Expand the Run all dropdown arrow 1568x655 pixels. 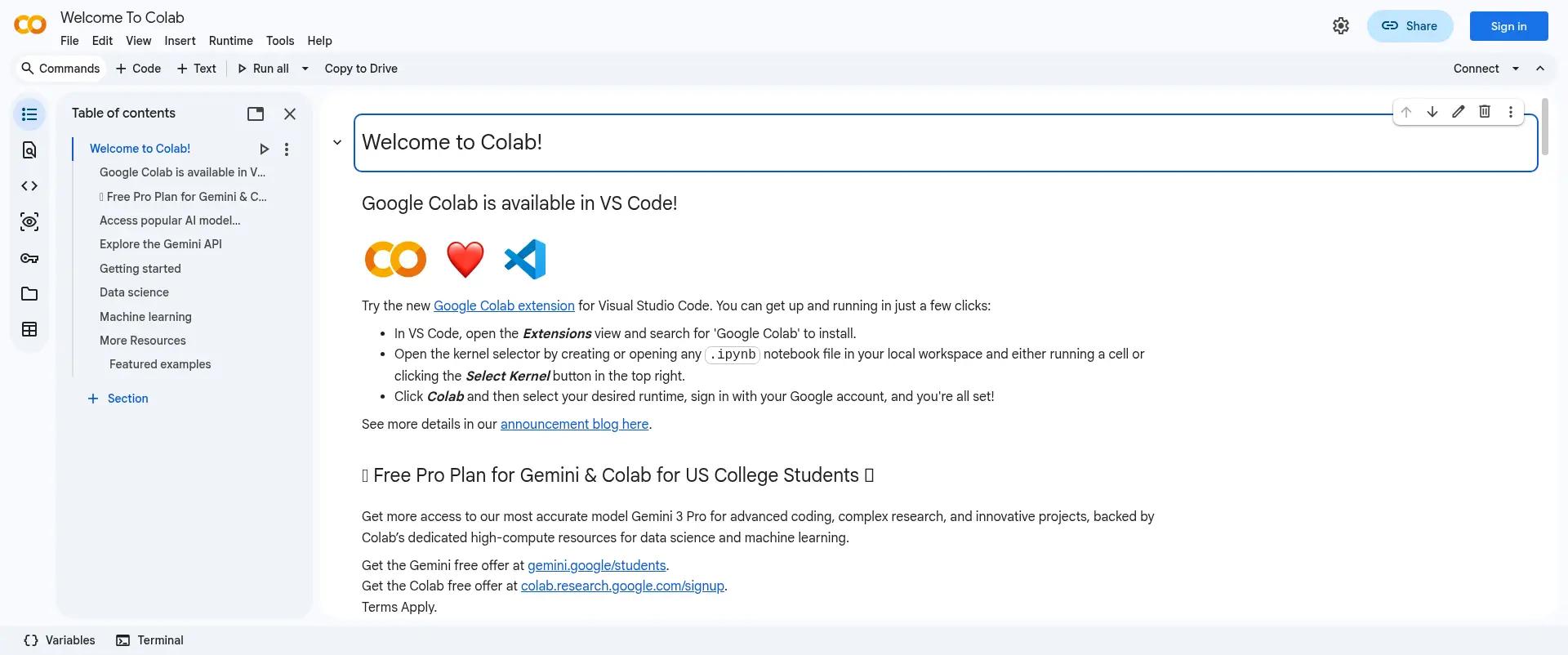tap(305, 69)
